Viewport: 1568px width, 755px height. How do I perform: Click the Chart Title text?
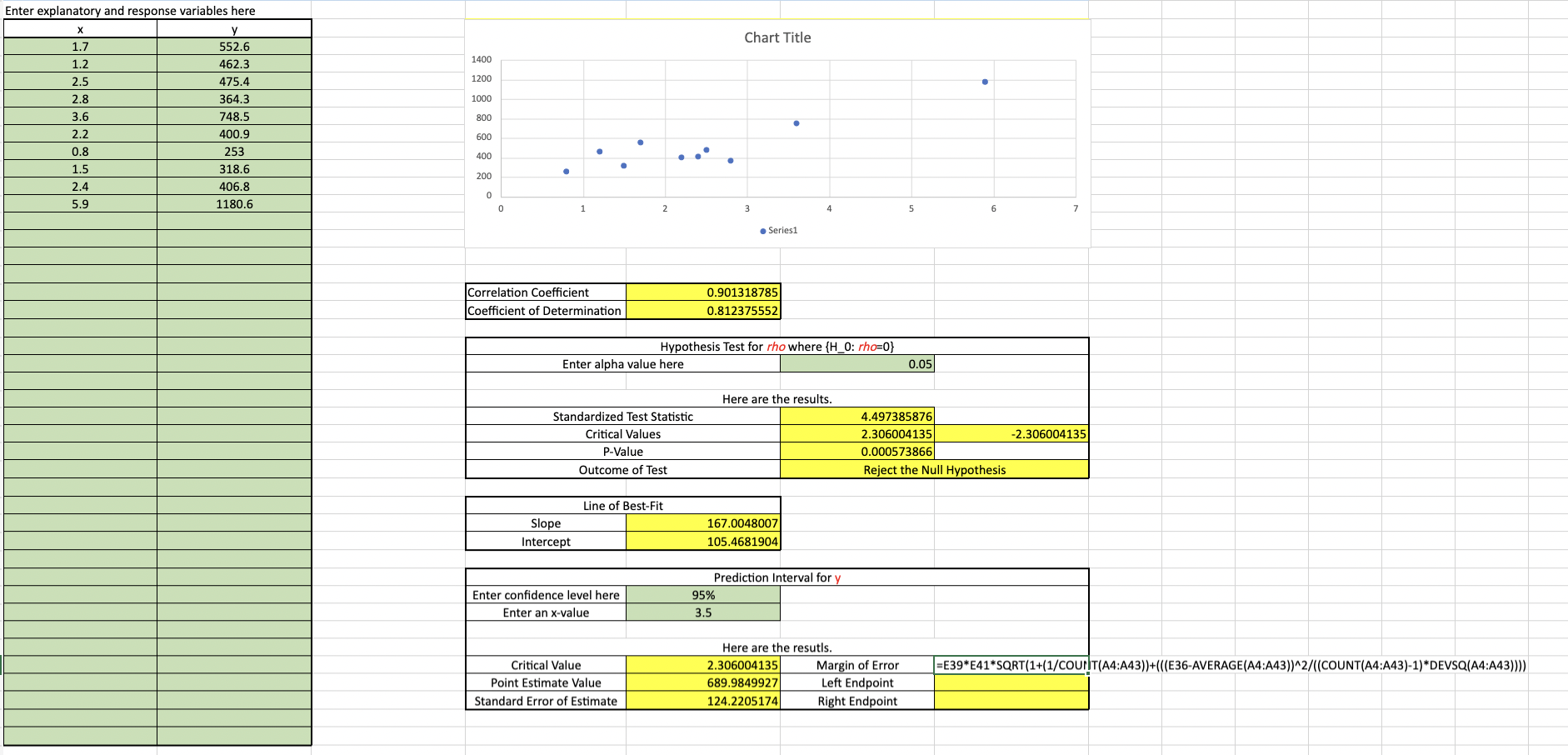click(777, 37)
